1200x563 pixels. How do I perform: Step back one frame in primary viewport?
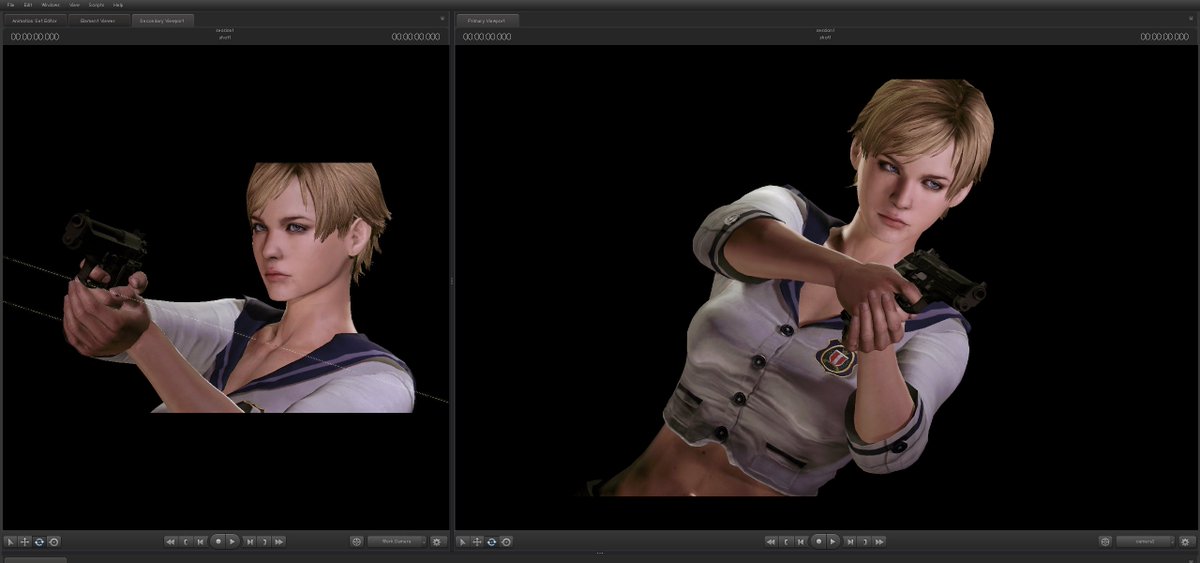tap(801, 541)
